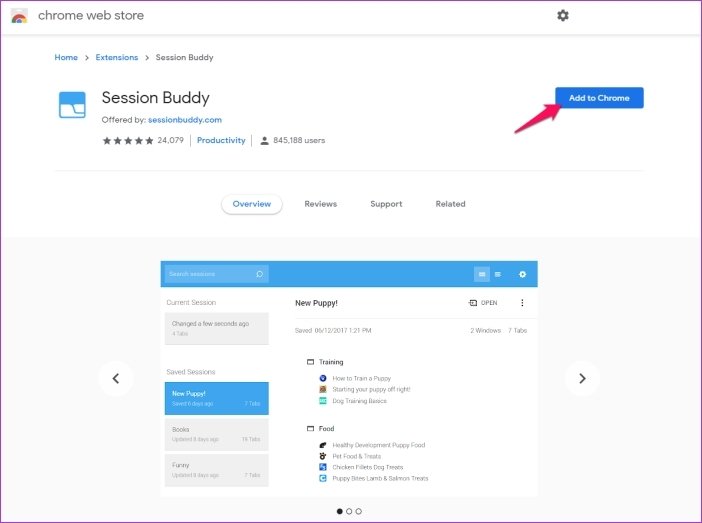Click the star rating icons
Screen dimensions: 702x523
click(128, 141)
